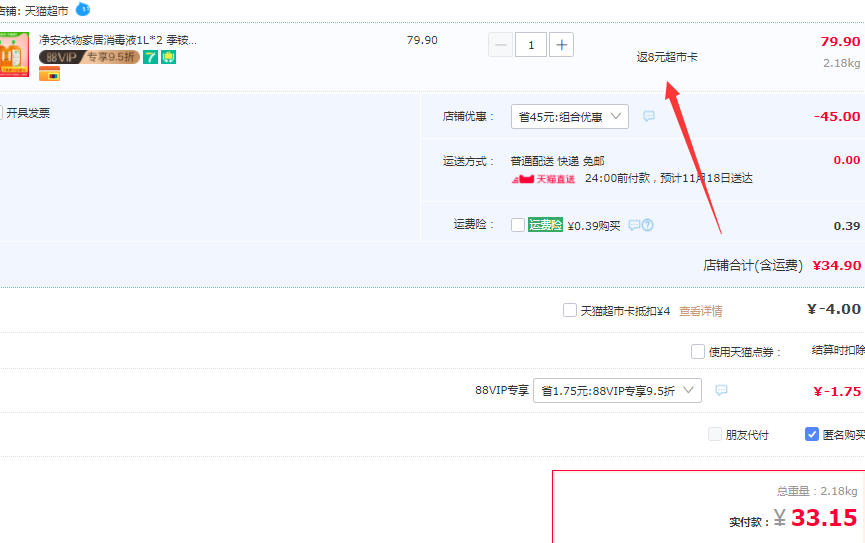This screenshot has width=865, height=543.
Task: Click the ¥0.39购买 text
Action: tap(594, 226)
